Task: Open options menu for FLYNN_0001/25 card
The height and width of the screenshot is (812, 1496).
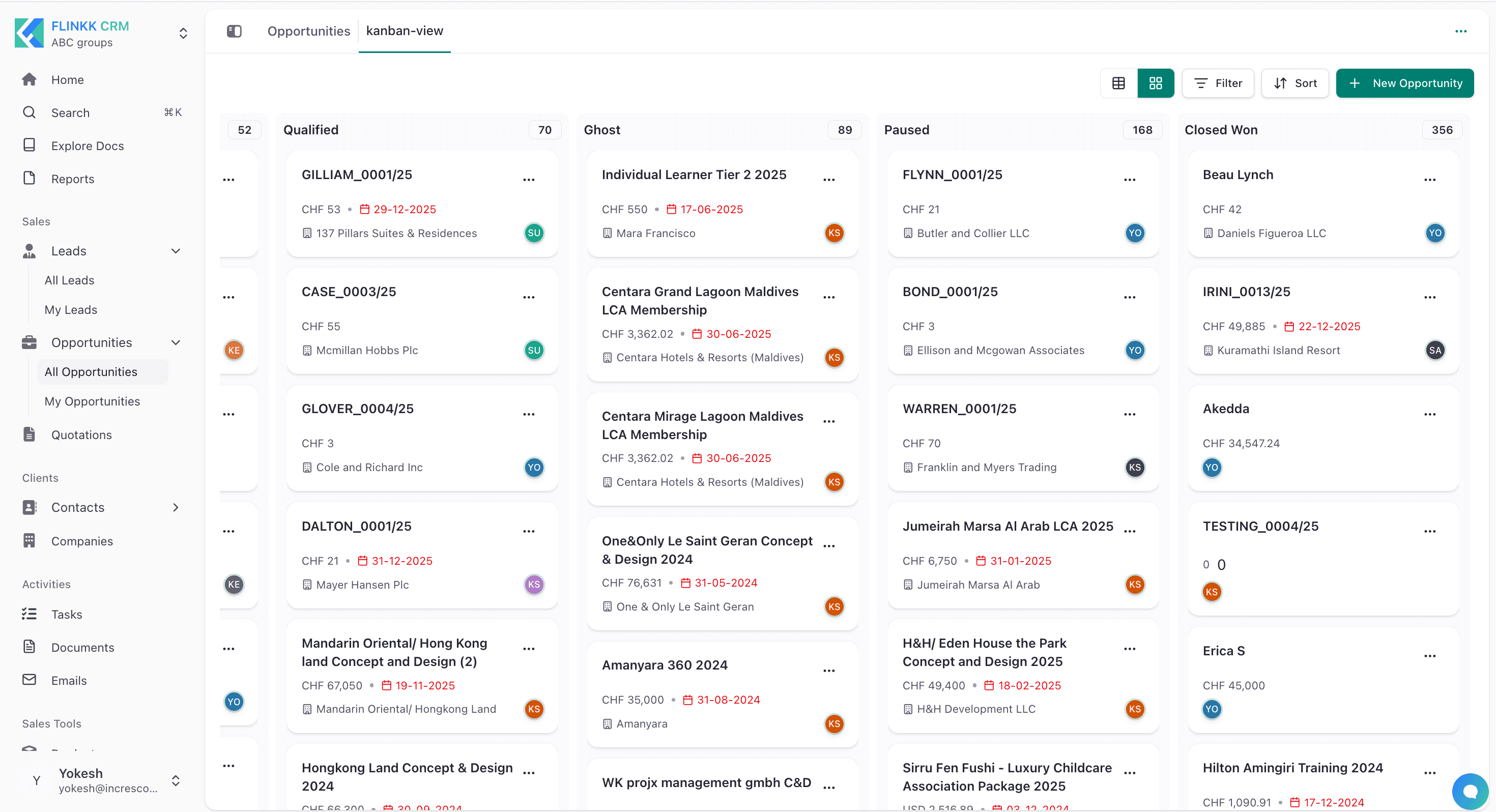Action: 1130,180
